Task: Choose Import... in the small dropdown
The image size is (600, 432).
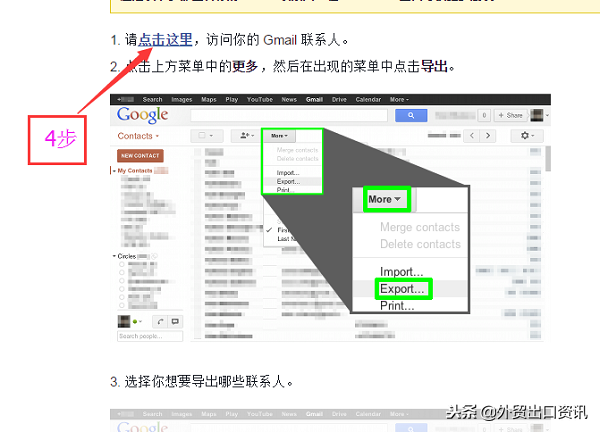Action: click(x=288, y=173)
